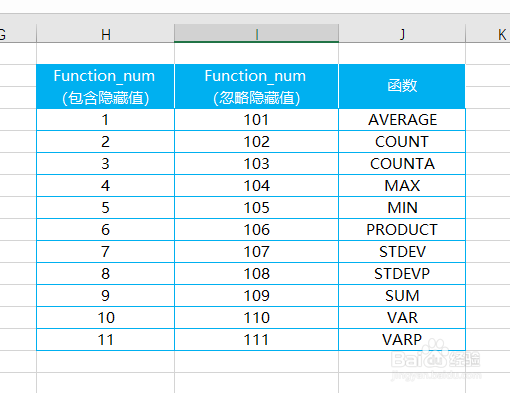Viewport: 510px width, 393px height.
Task: Select column H cell with value 10
Action: [x=105, y=318]
